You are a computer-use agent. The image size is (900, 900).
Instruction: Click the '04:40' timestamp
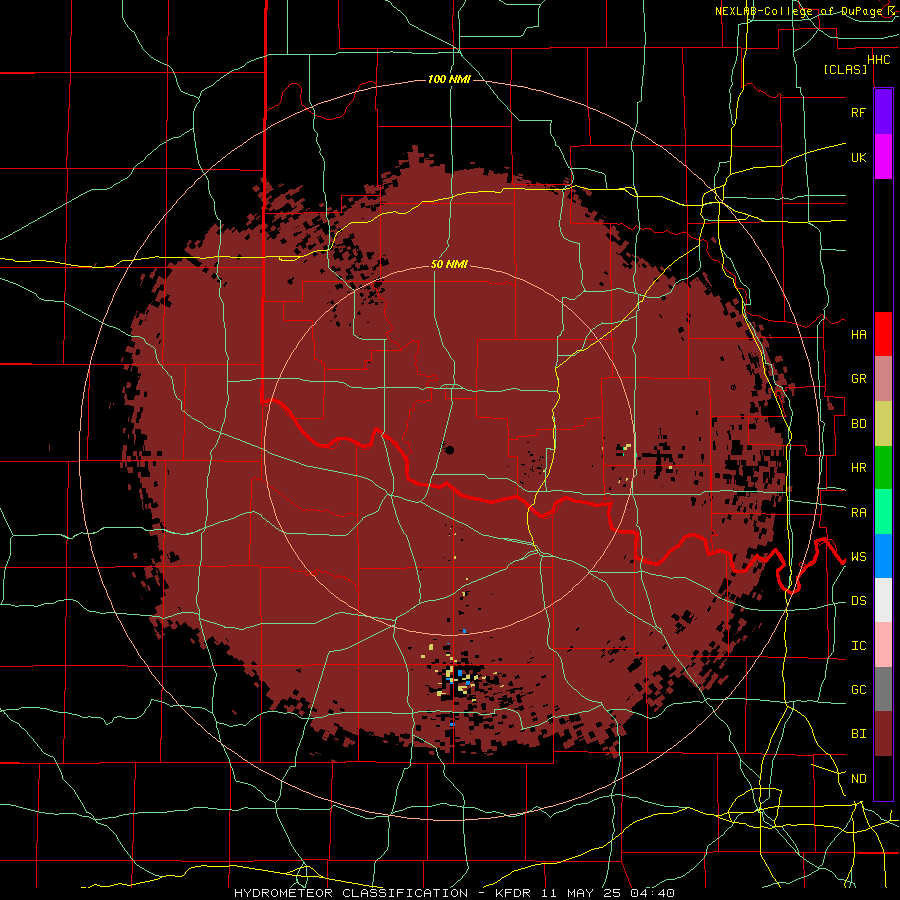pos(652,893)
